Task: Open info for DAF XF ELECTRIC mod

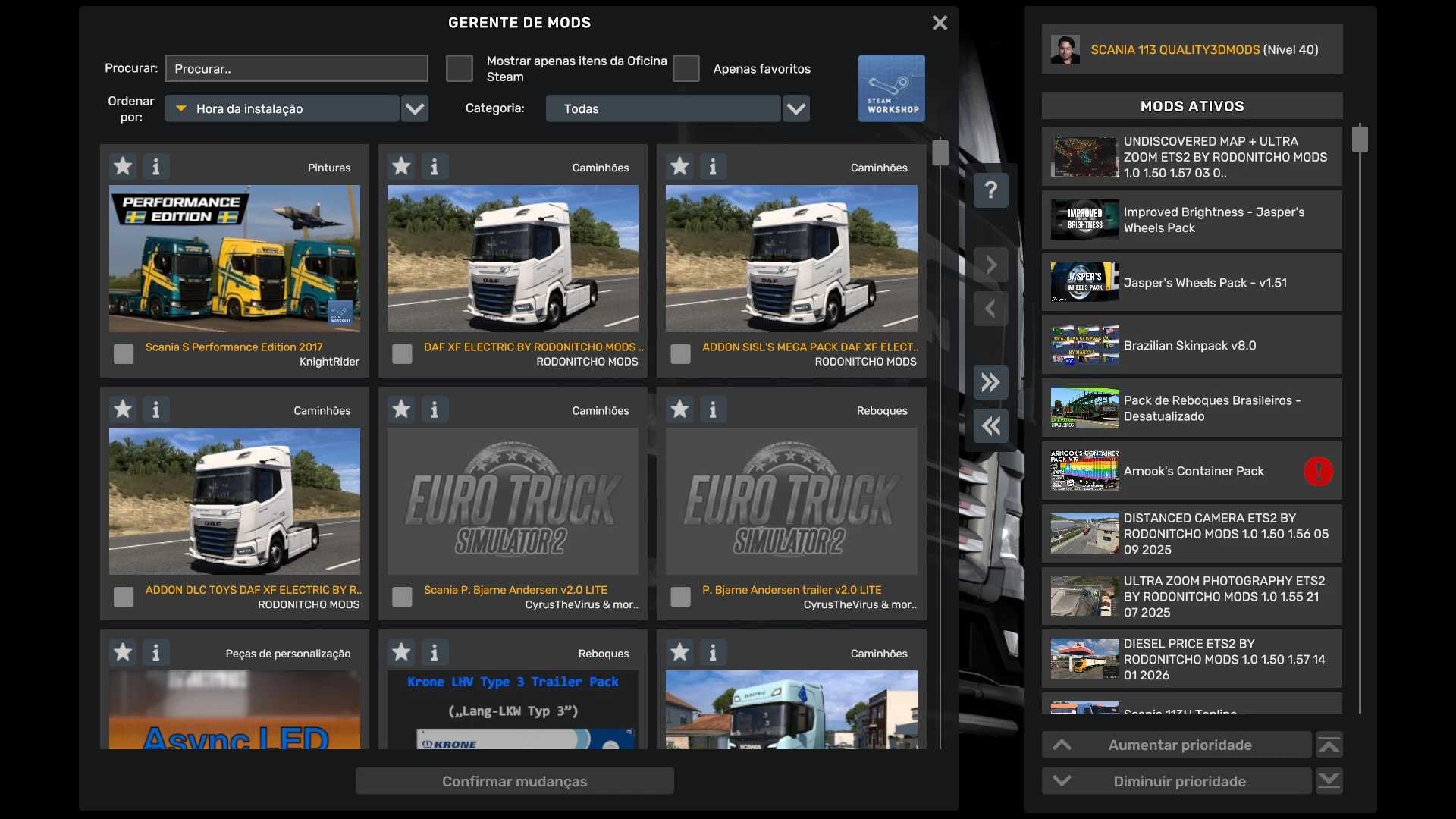Action: [435, 166]
